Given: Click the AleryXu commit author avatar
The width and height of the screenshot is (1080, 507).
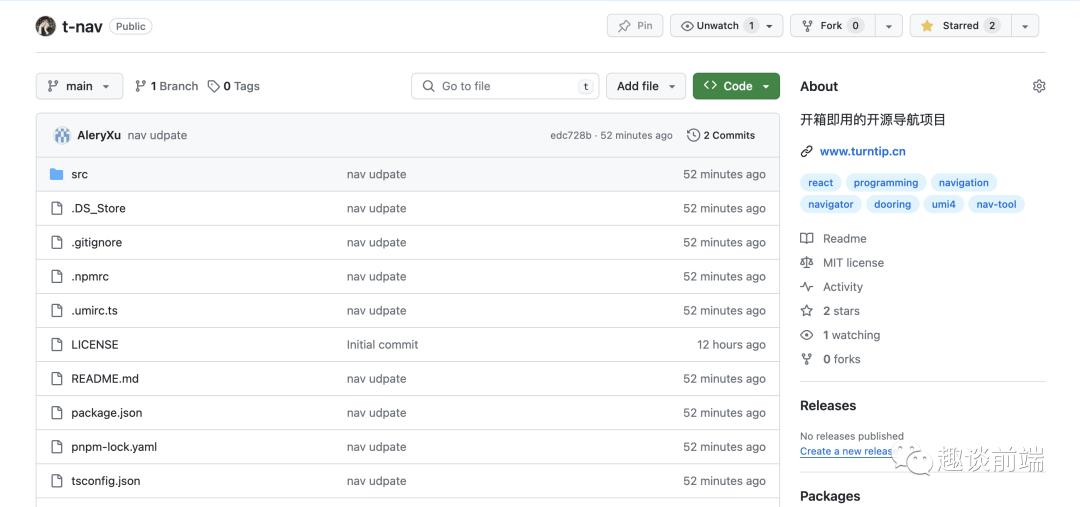Looking at the screenshot, I should (x=62, y=135).
